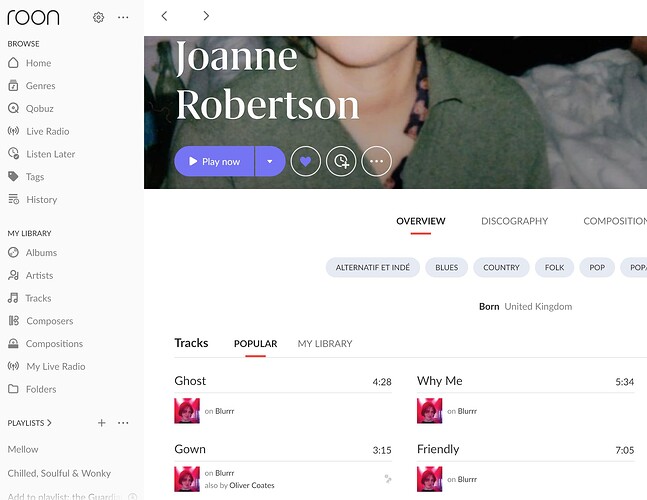Click the Albums disc icon
Screen dimensions: 647x500
point(13,252)
